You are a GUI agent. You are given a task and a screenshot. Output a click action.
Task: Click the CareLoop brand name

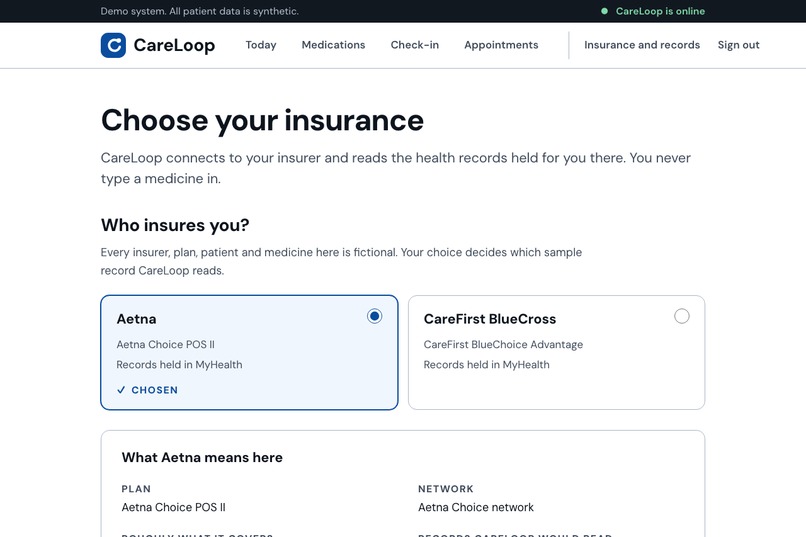(174, 45)
